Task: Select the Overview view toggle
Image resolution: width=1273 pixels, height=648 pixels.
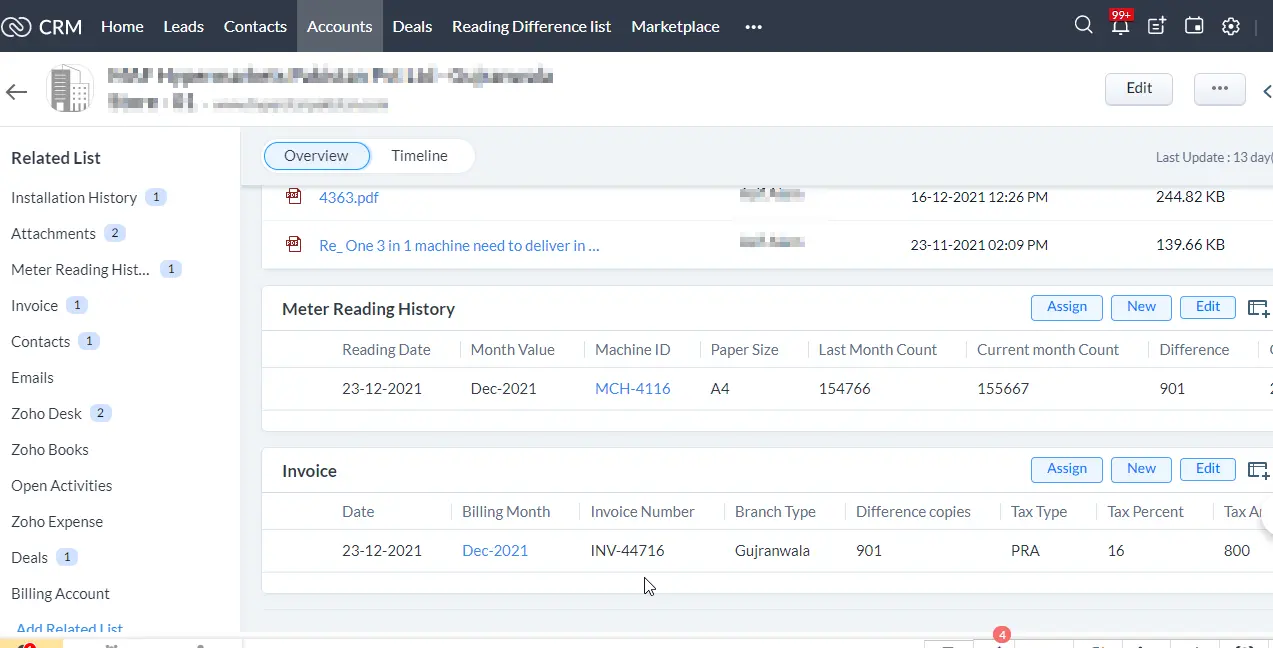Action: click(316, 156)
